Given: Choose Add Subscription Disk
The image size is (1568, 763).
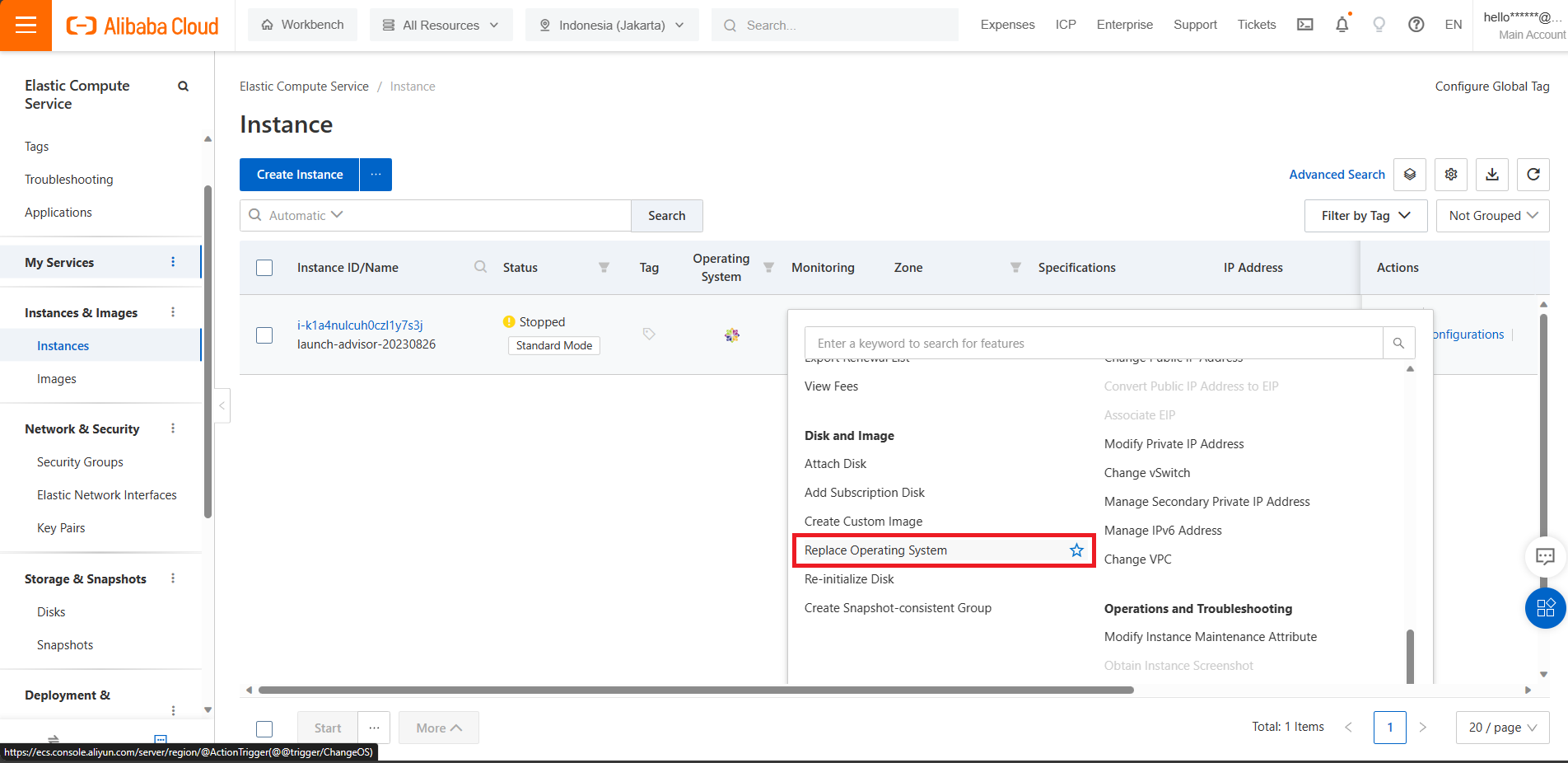Looking at the screenshot, I should pos(864,493).
